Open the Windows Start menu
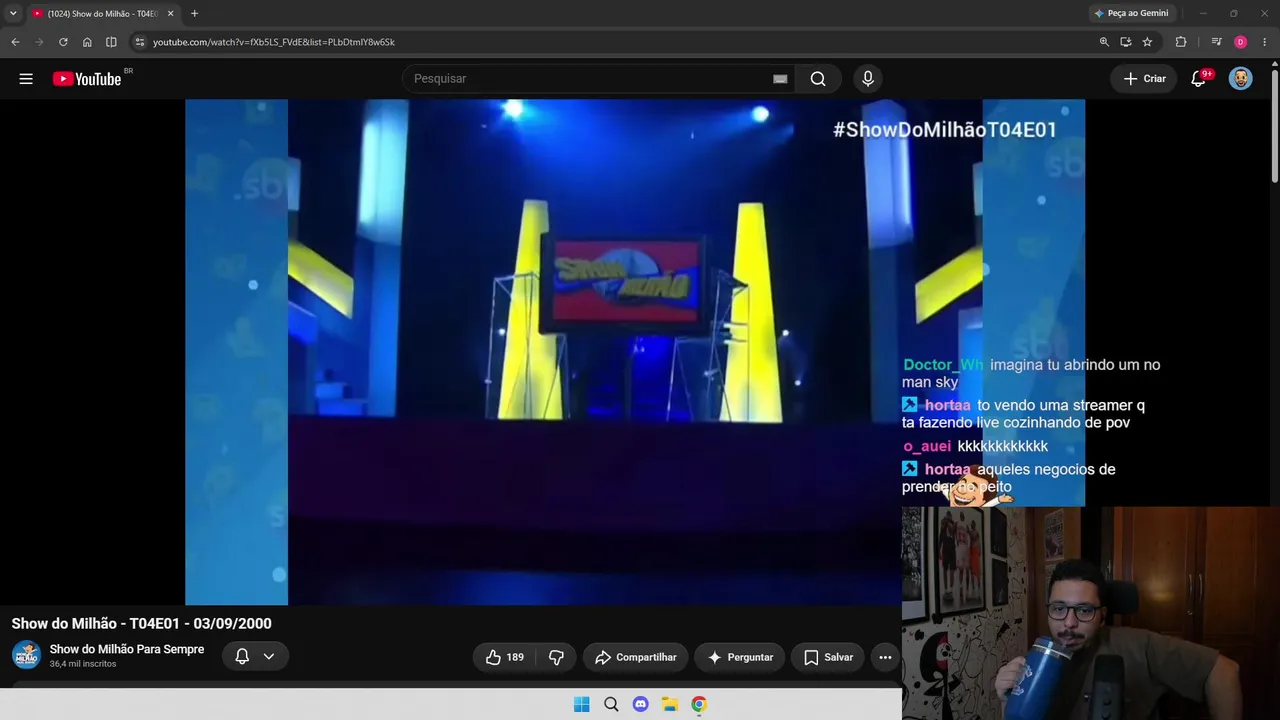This screenshot has height=720, width=1280. [581, 705]
